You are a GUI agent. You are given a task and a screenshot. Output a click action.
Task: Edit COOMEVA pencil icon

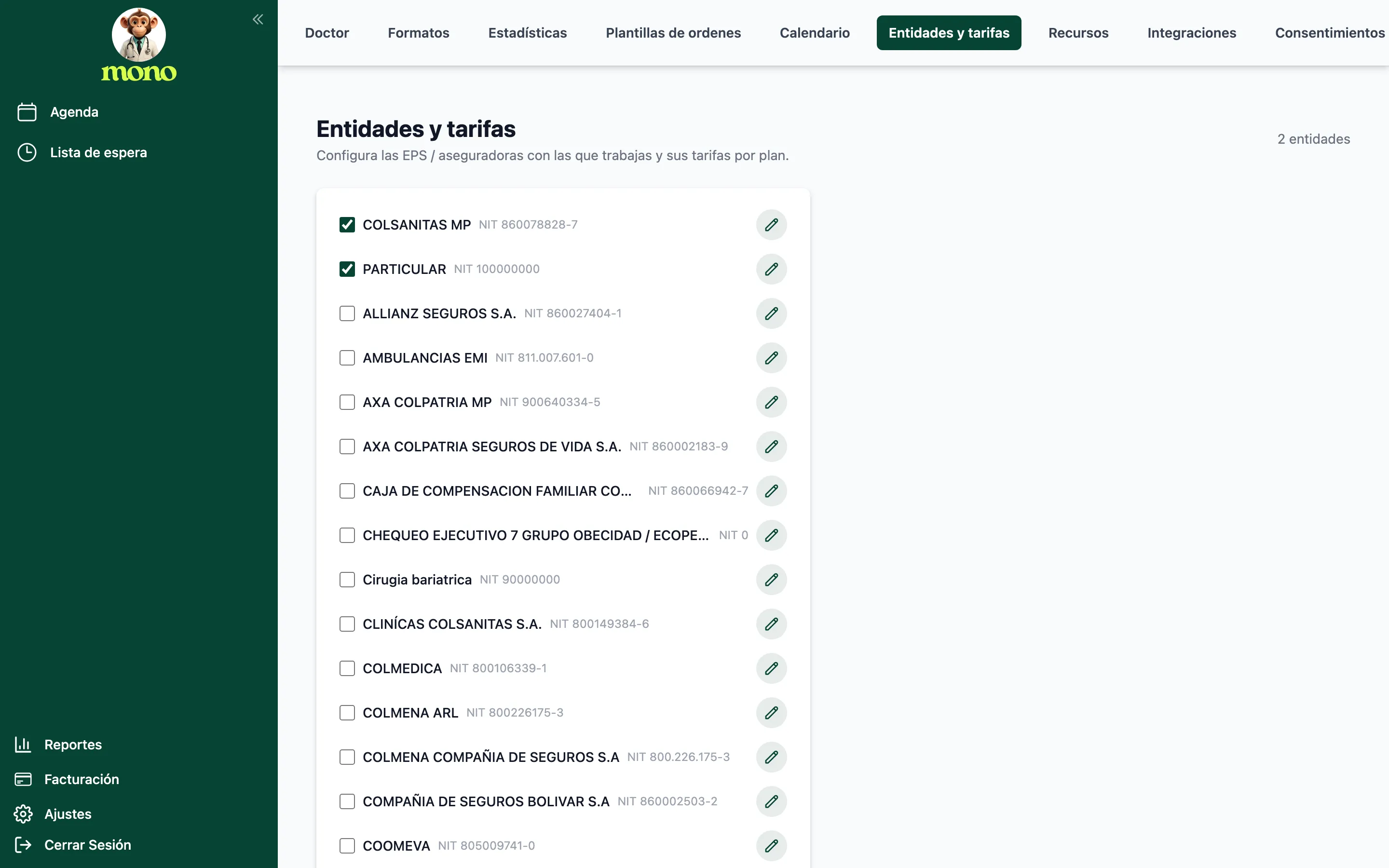(771, 846)
